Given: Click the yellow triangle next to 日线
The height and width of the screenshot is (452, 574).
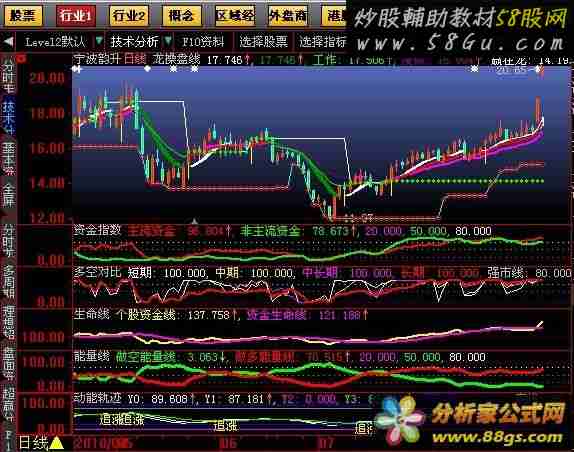Looking at the screenshot, I should pyautogui.click(x=56, y=443).
